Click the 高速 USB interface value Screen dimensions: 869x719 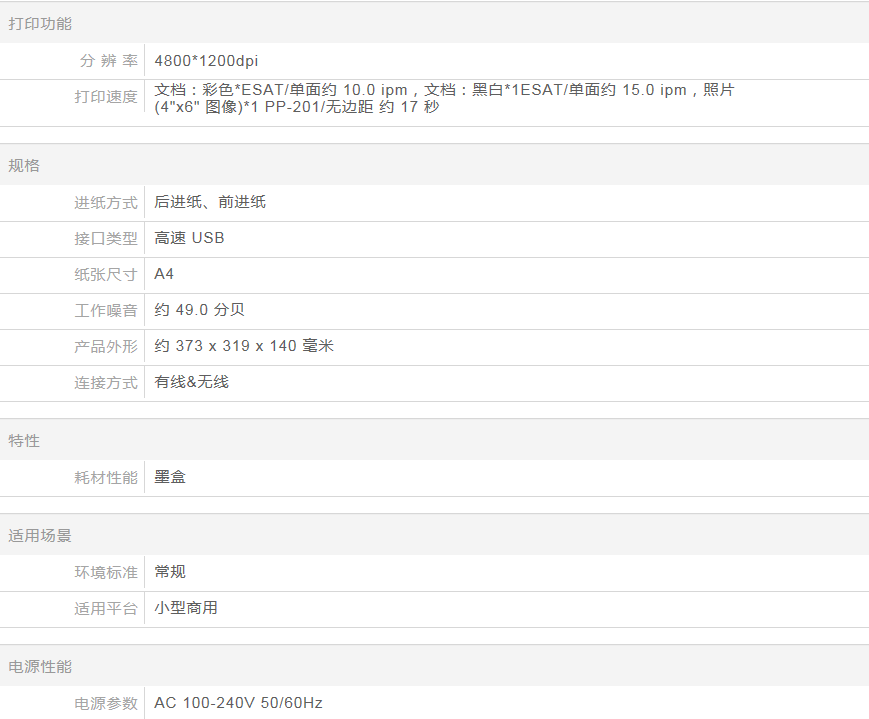[x=189, y=238]
